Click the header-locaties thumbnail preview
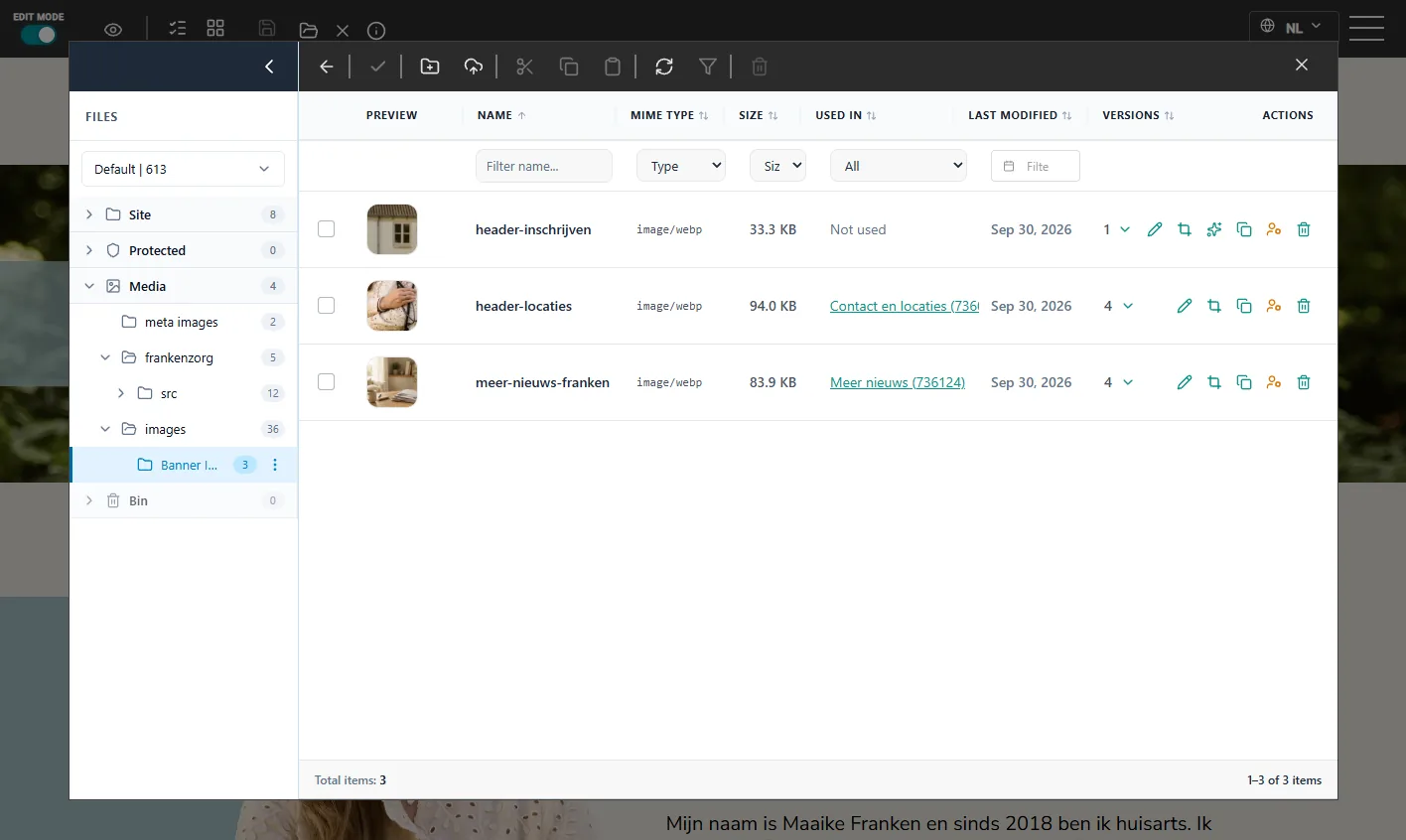Viewport: 1406px width, 840px height. [392, 306]
